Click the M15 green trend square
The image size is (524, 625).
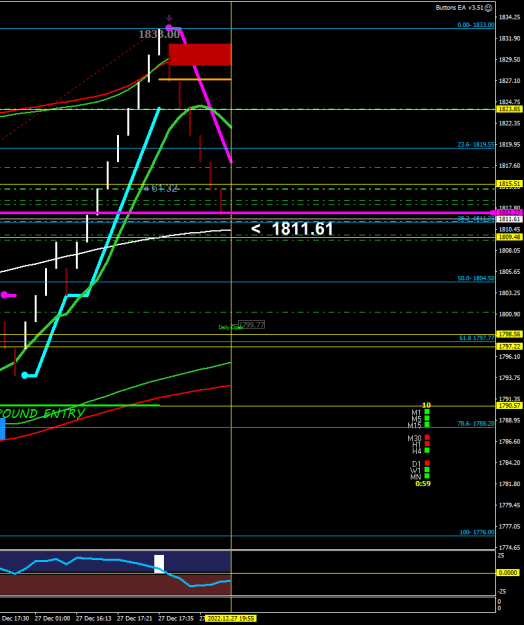427,425
